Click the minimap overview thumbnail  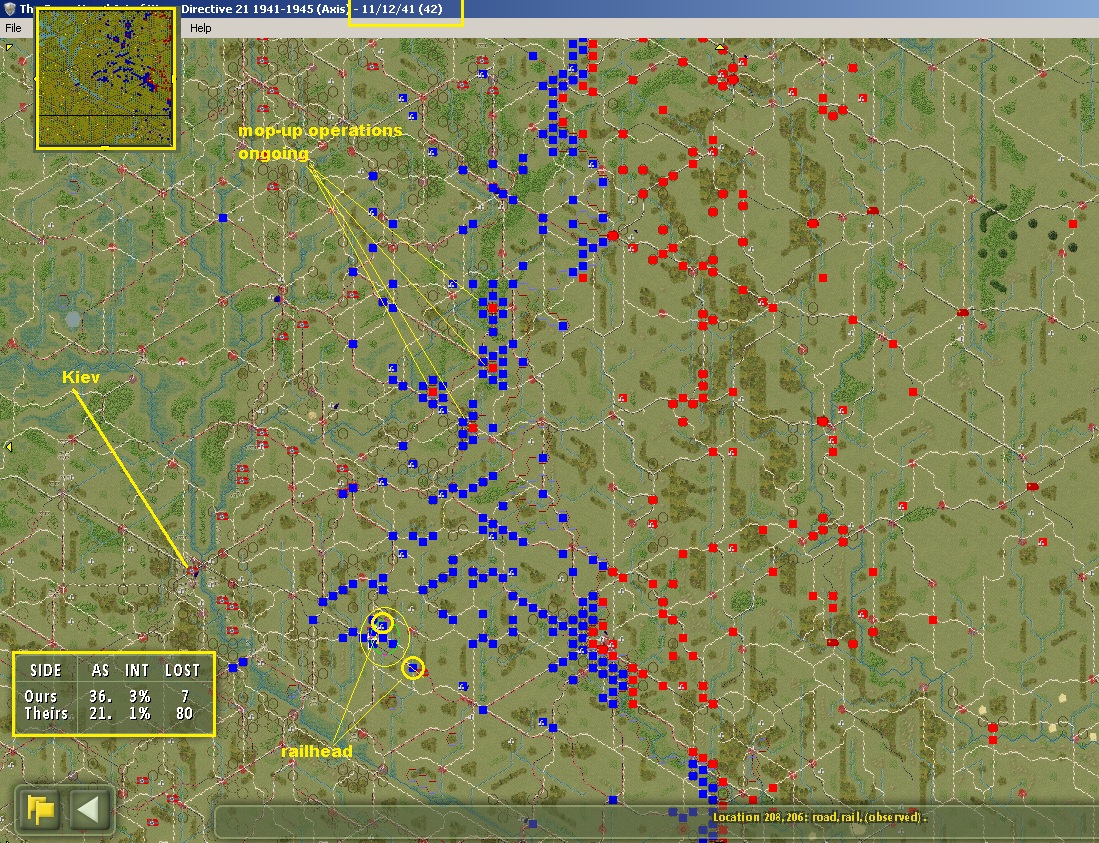coord(106,79)
